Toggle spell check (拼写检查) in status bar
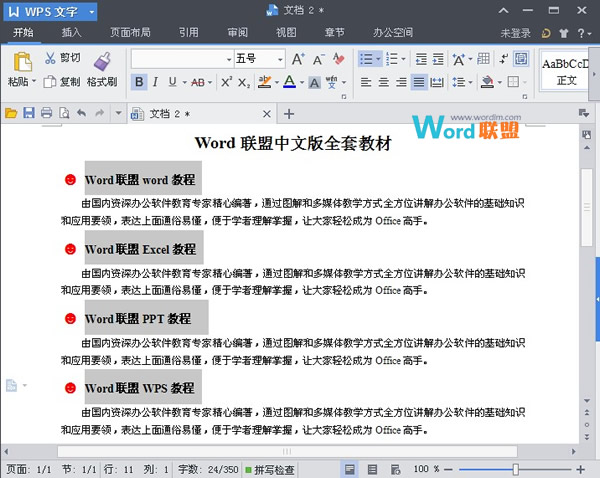 (x=268, y=469)
